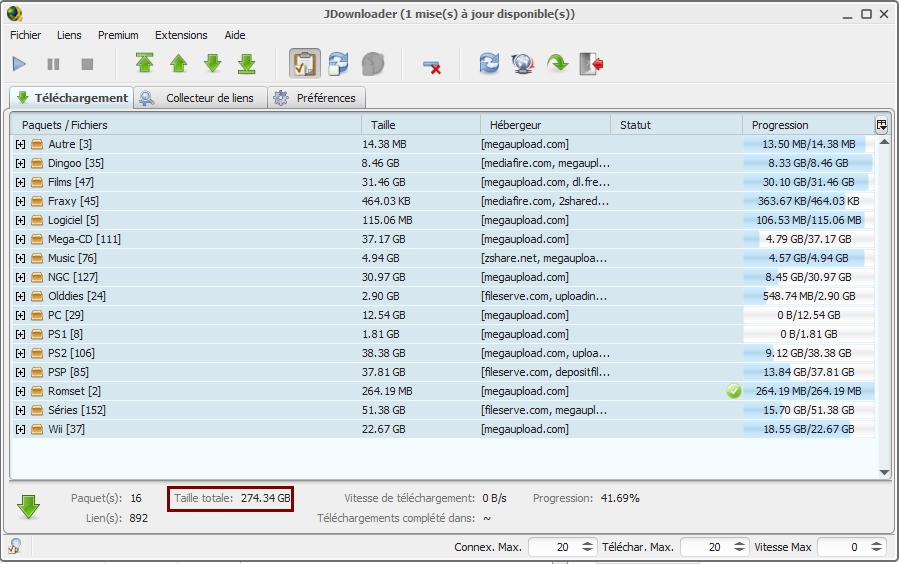Viewport: 899px width, 564px height.
Task: Move selection to top of list
Action: pyautogui.click(x=144, y=63)
